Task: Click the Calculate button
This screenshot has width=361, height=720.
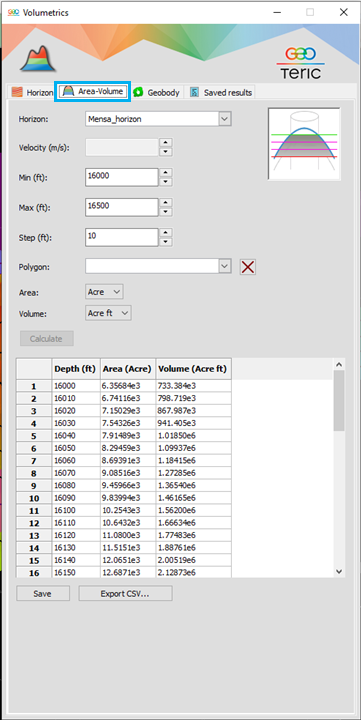Action: [46, 339]
